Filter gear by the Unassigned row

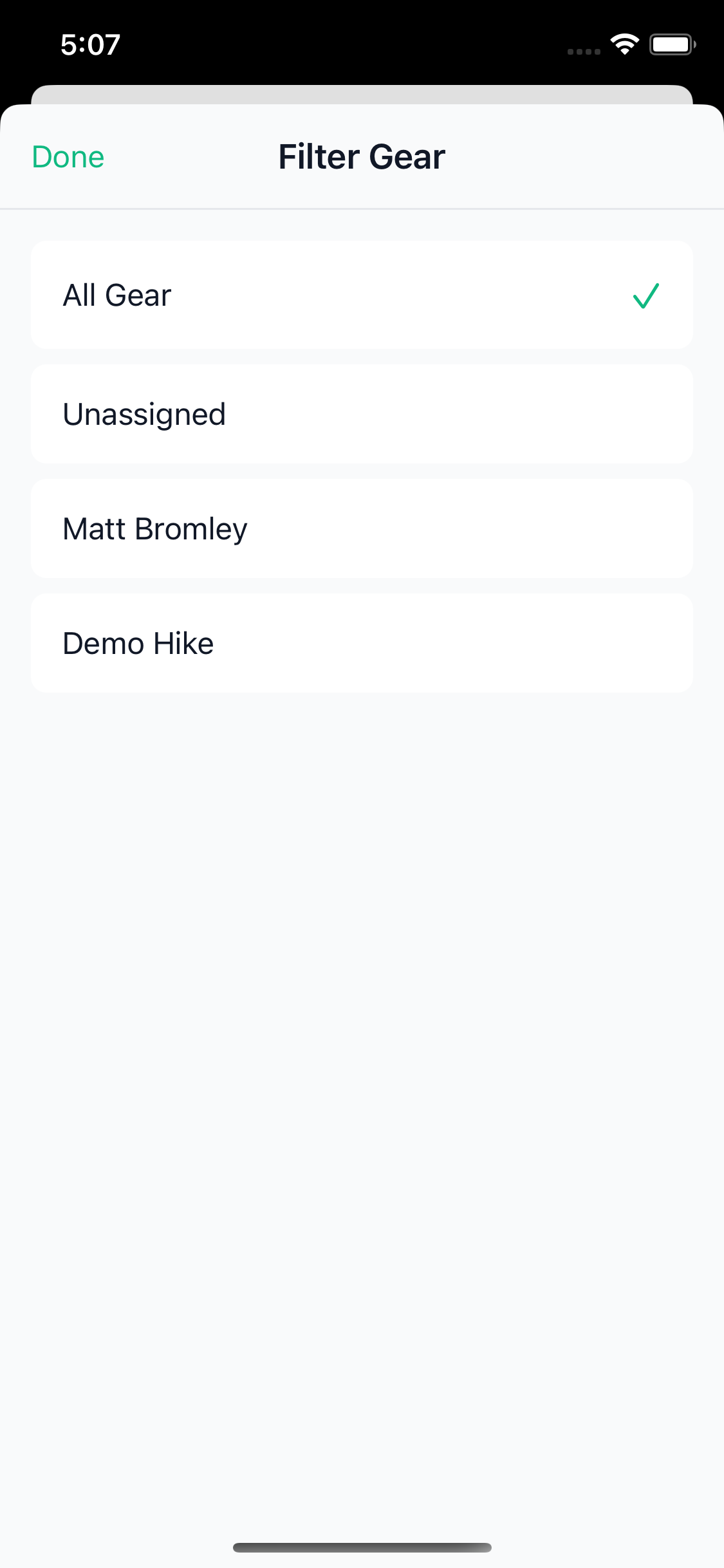click(362, 414)
